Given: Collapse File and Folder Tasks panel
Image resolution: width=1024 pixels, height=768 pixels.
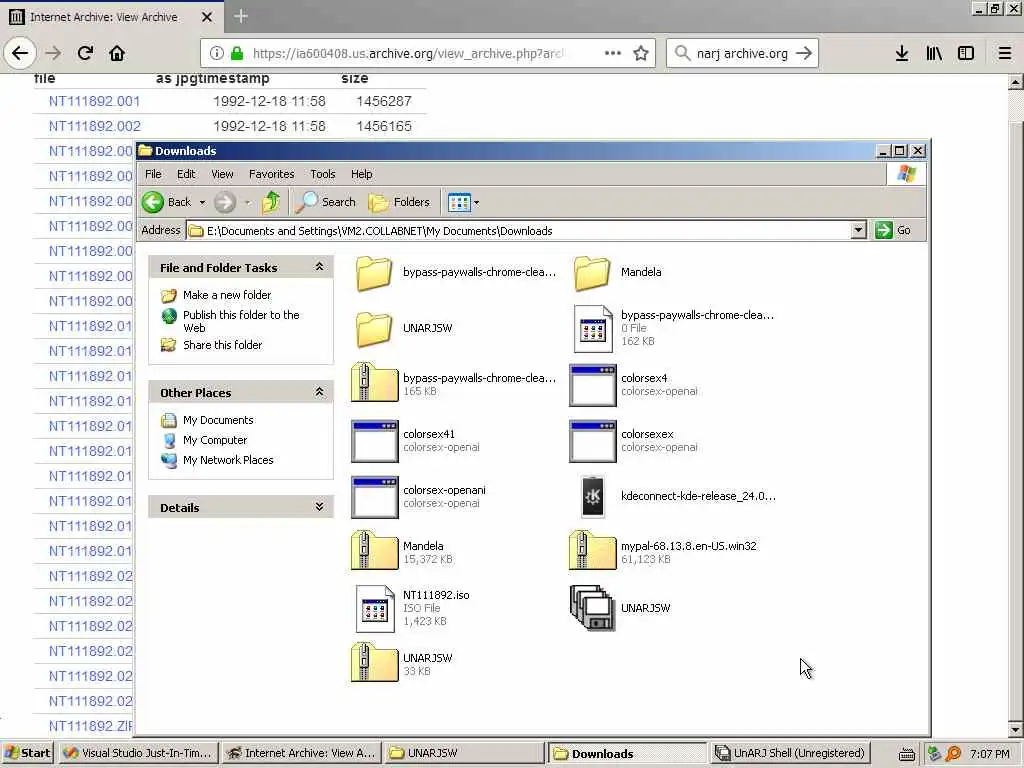Looking at the screenshot, I should click(319, 266).
